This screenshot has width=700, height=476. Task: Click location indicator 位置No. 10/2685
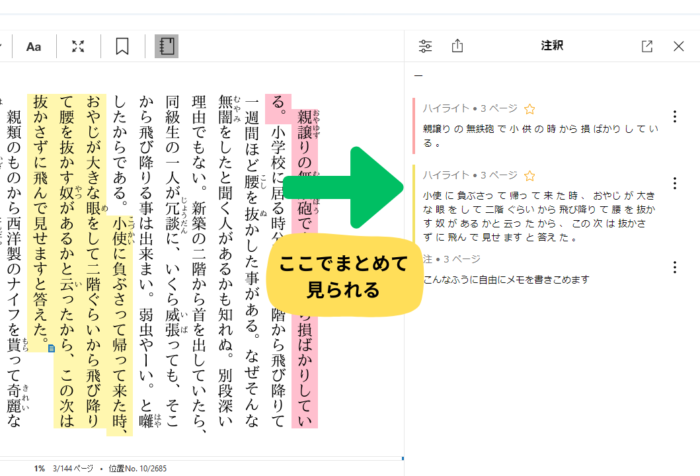click(138, 468)
